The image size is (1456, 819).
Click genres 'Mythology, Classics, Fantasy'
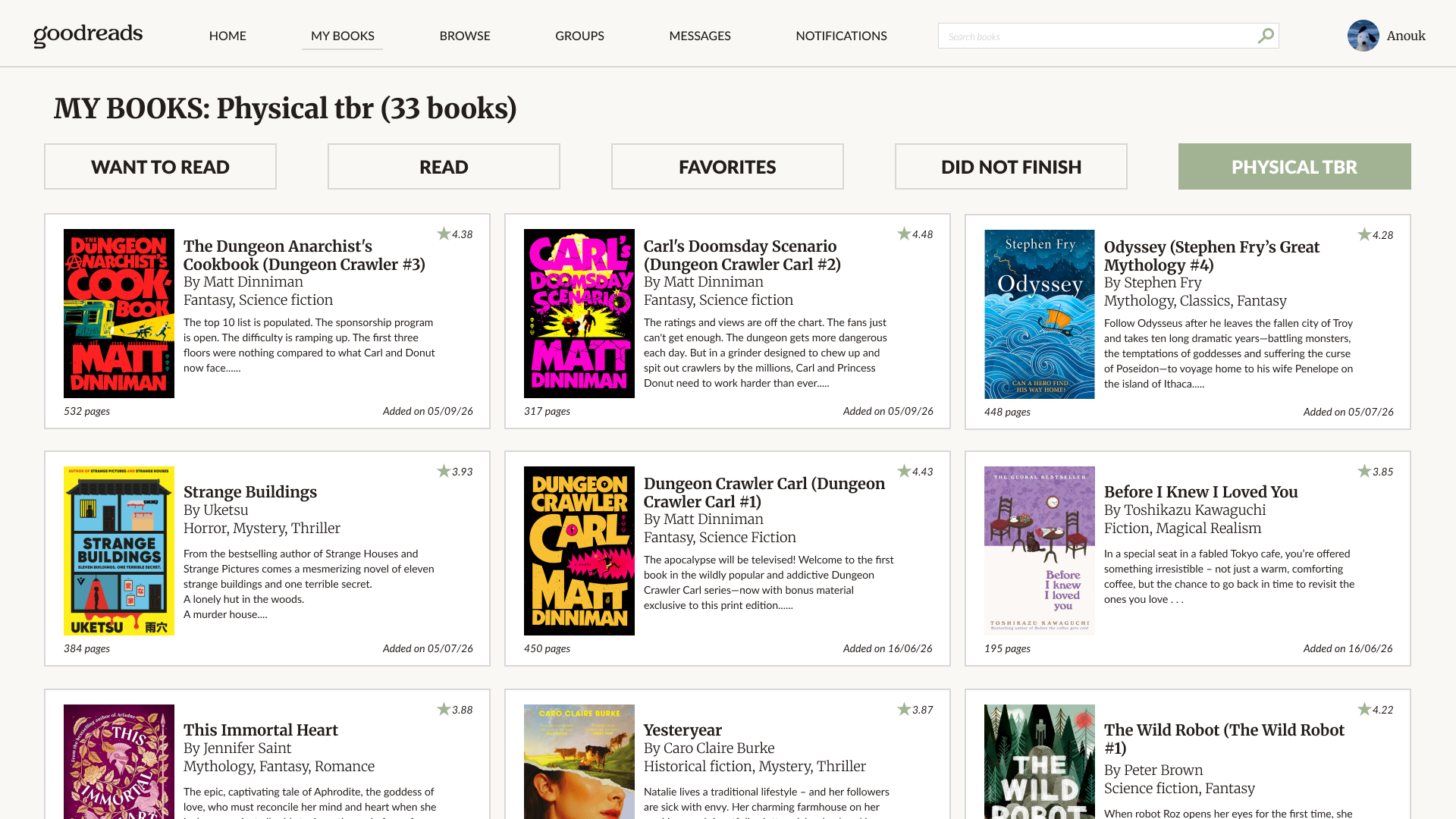coord(1195,300)
